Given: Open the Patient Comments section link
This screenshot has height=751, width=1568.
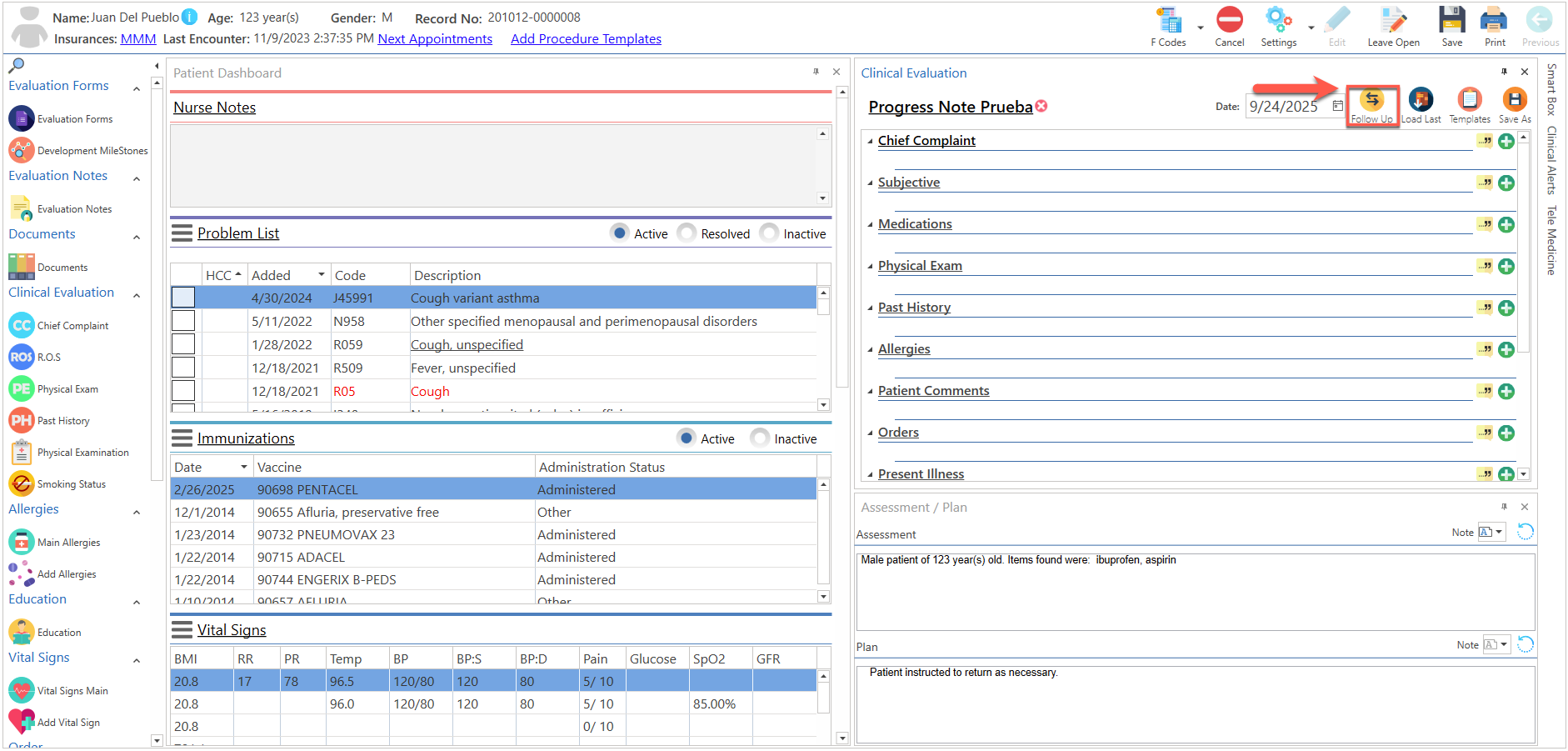Looking at the screenshot, I should [x=933, y=391].
